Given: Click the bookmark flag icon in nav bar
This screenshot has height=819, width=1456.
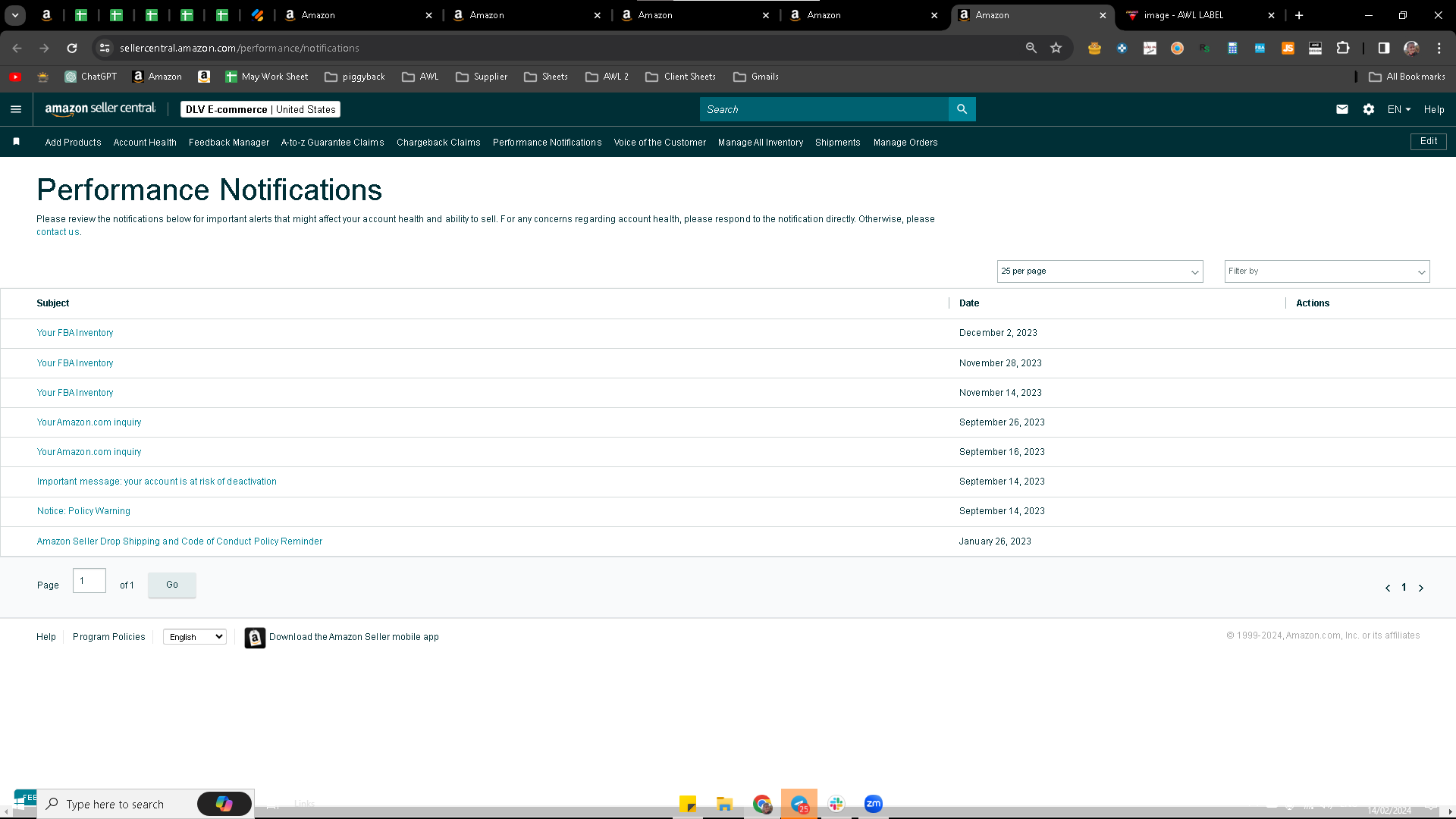Looking at the screenshot, I should click(x=17, y=142).
